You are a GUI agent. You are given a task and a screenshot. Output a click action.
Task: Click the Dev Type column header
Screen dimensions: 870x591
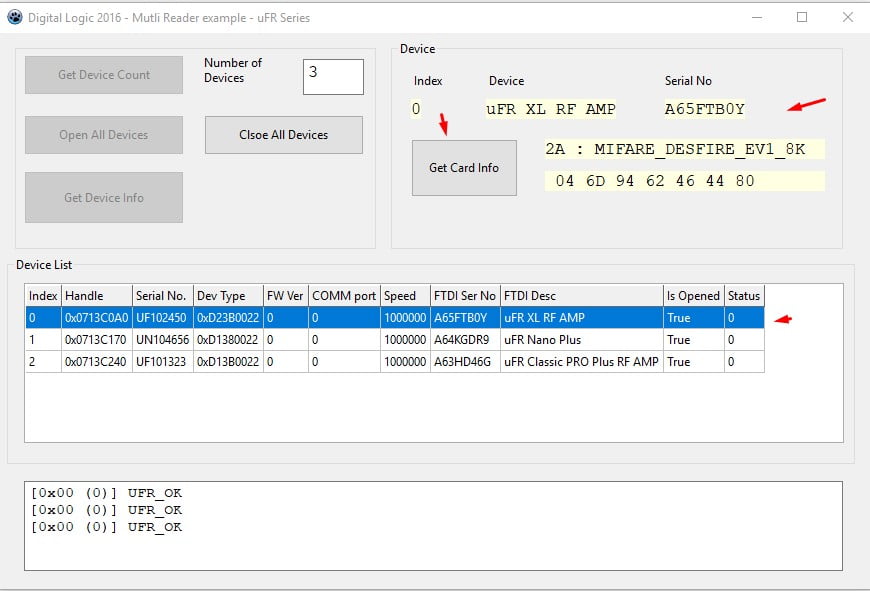coord(228,296)
